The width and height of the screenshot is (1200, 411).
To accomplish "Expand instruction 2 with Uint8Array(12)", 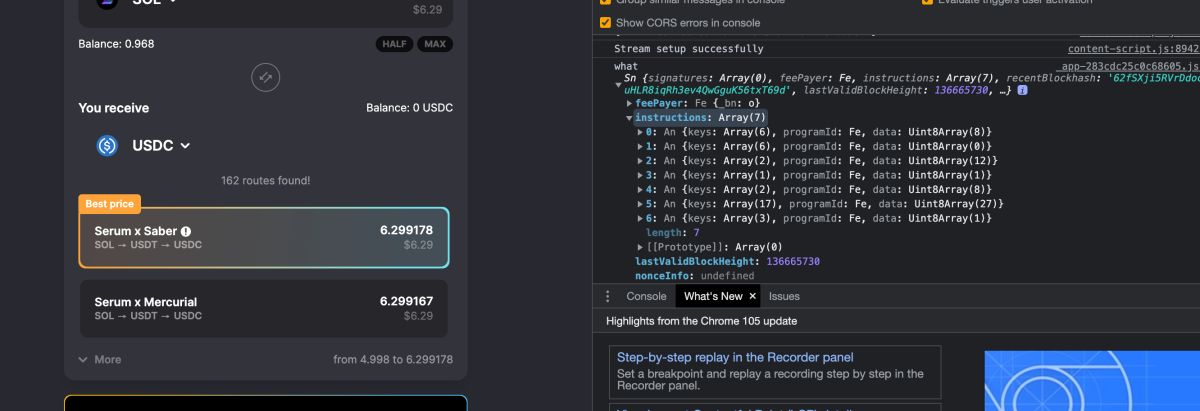I will coord(640,161).
